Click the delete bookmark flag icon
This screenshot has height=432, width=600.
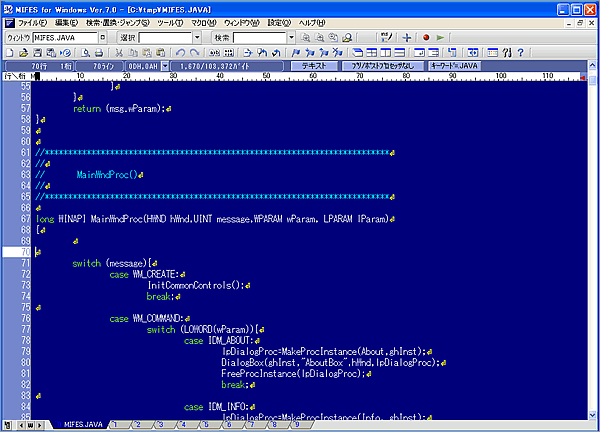click(337, 52)
